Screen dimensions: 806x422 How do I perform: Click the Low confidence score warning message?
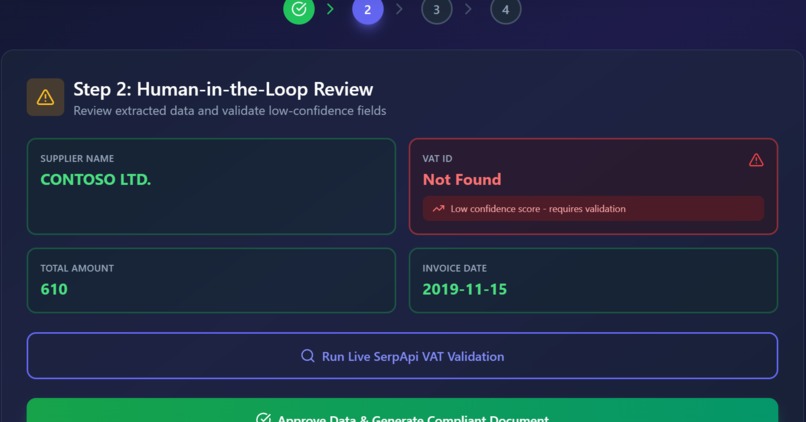[x=593, y=209]
